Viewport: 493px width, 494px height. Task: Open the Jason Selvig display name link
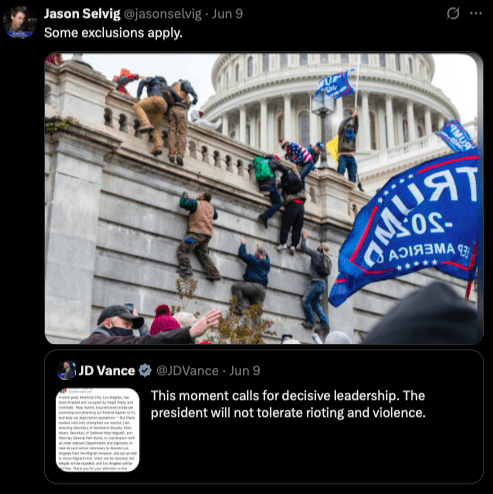82,14
